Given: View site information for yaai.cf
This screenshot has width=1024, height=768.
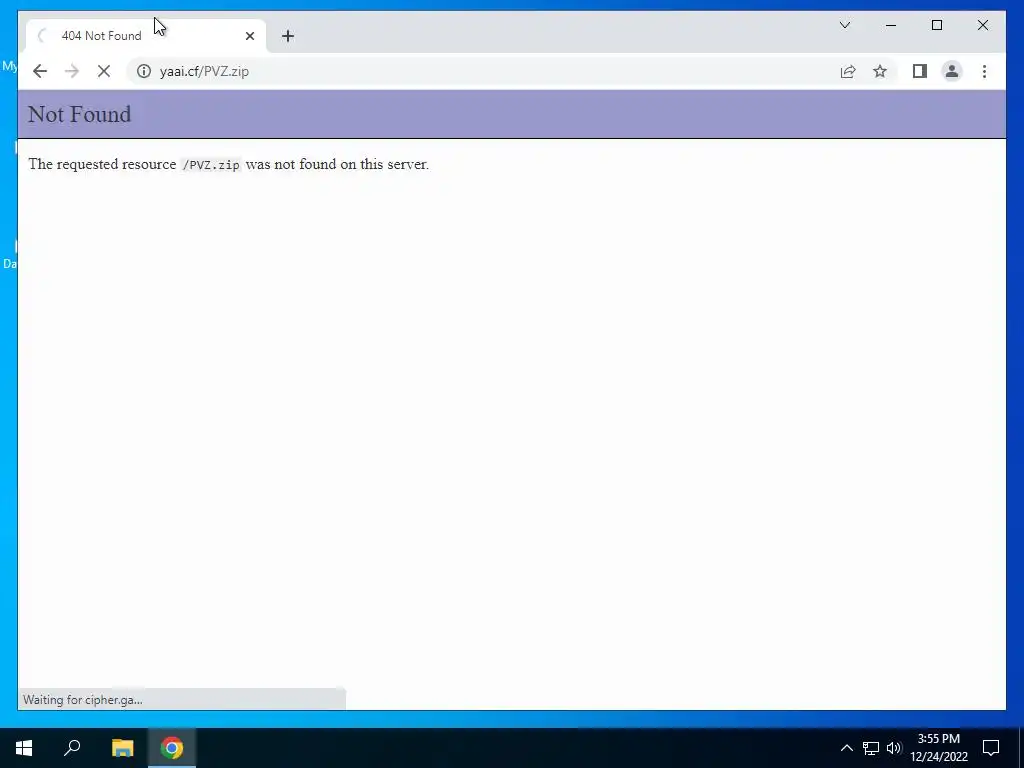Looking at the screenshot, I should point(144,71).
